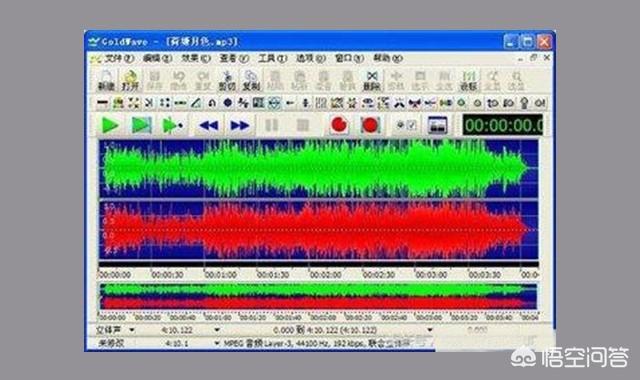Click the 未修改 status text

click(x=111, y=344)
